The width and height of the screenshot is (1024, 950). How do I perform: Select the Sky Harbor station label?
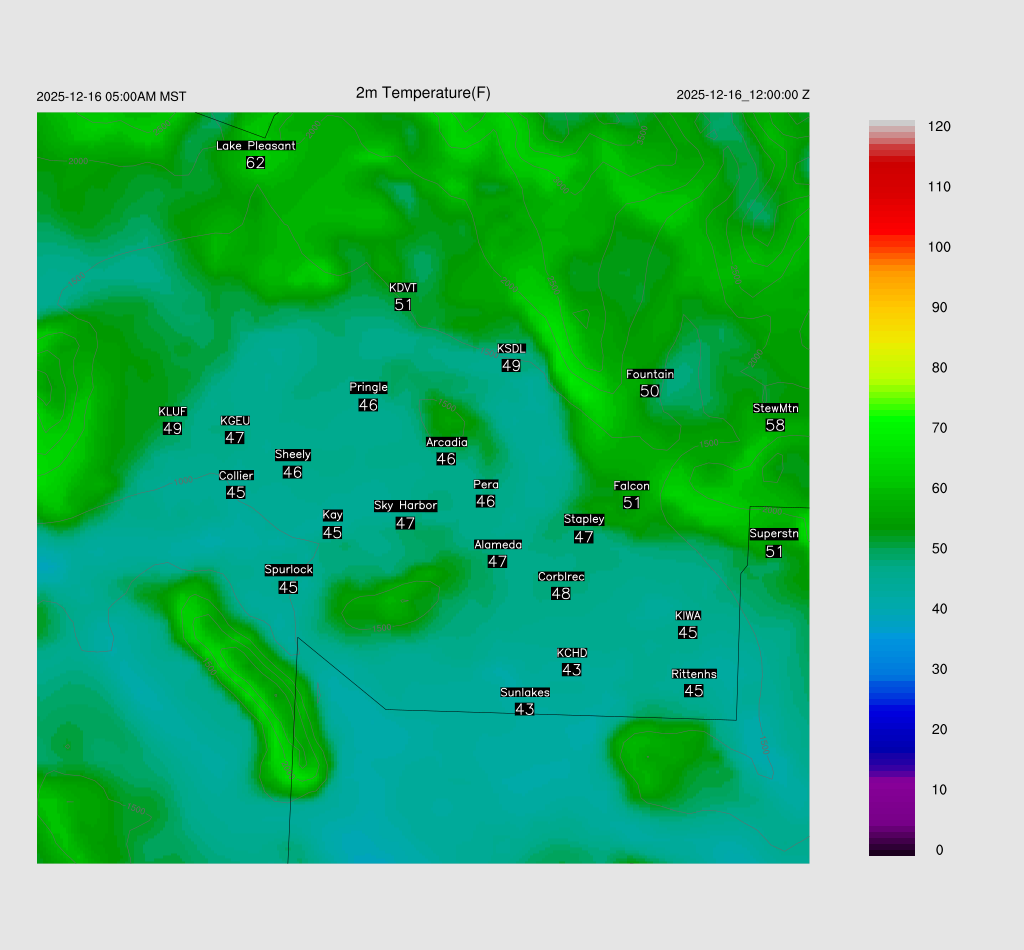405,506
